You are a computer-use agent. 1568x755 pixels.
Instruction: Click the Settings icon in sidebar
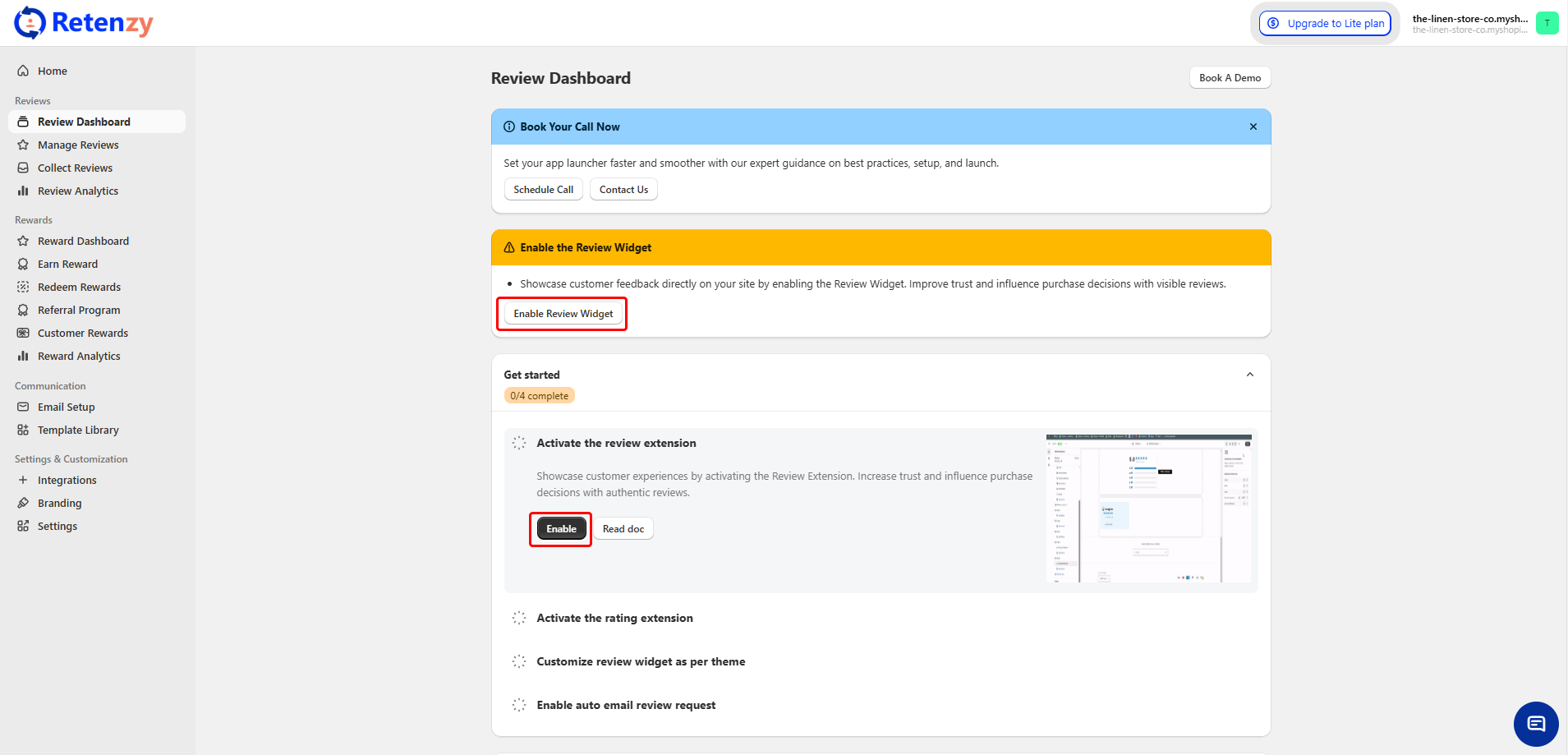click(x=23, y=526)
